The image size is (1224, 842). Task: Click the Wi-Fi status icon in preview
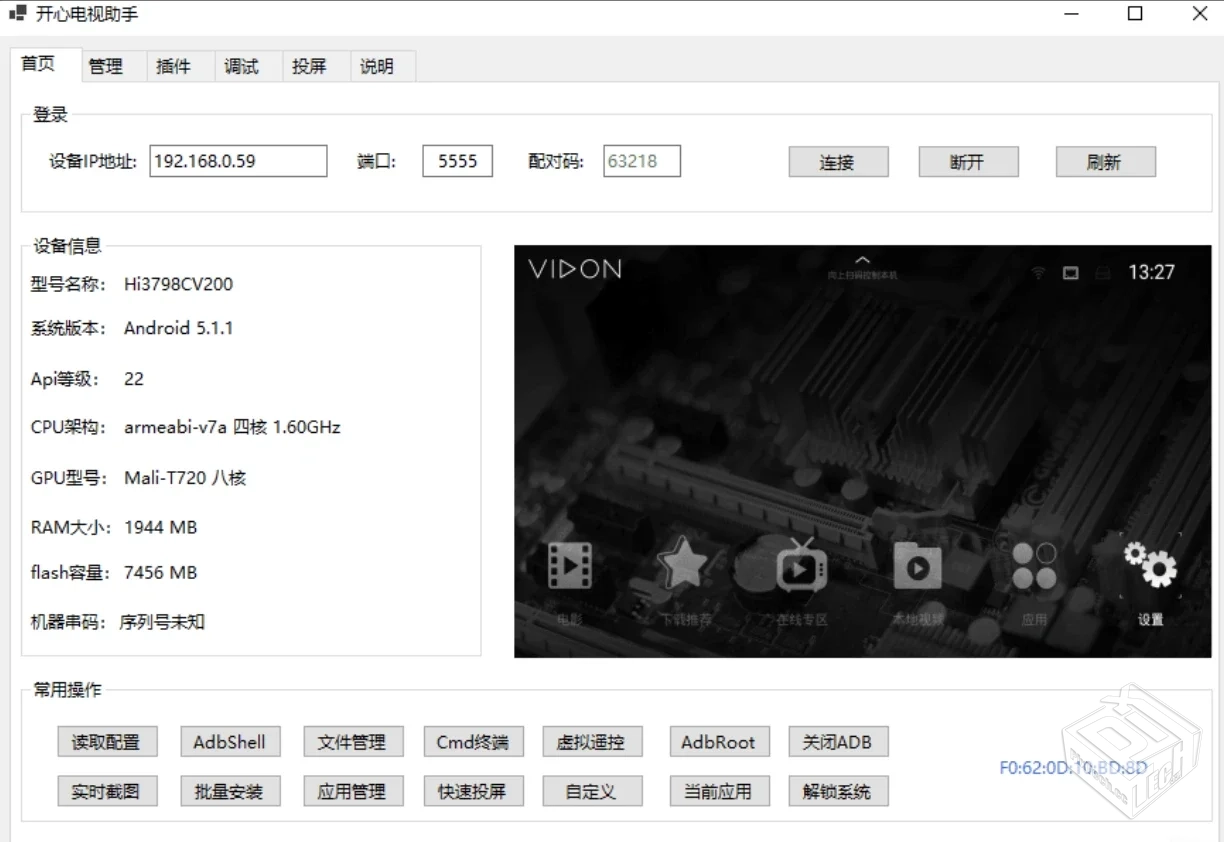(x=1039, y=273)
